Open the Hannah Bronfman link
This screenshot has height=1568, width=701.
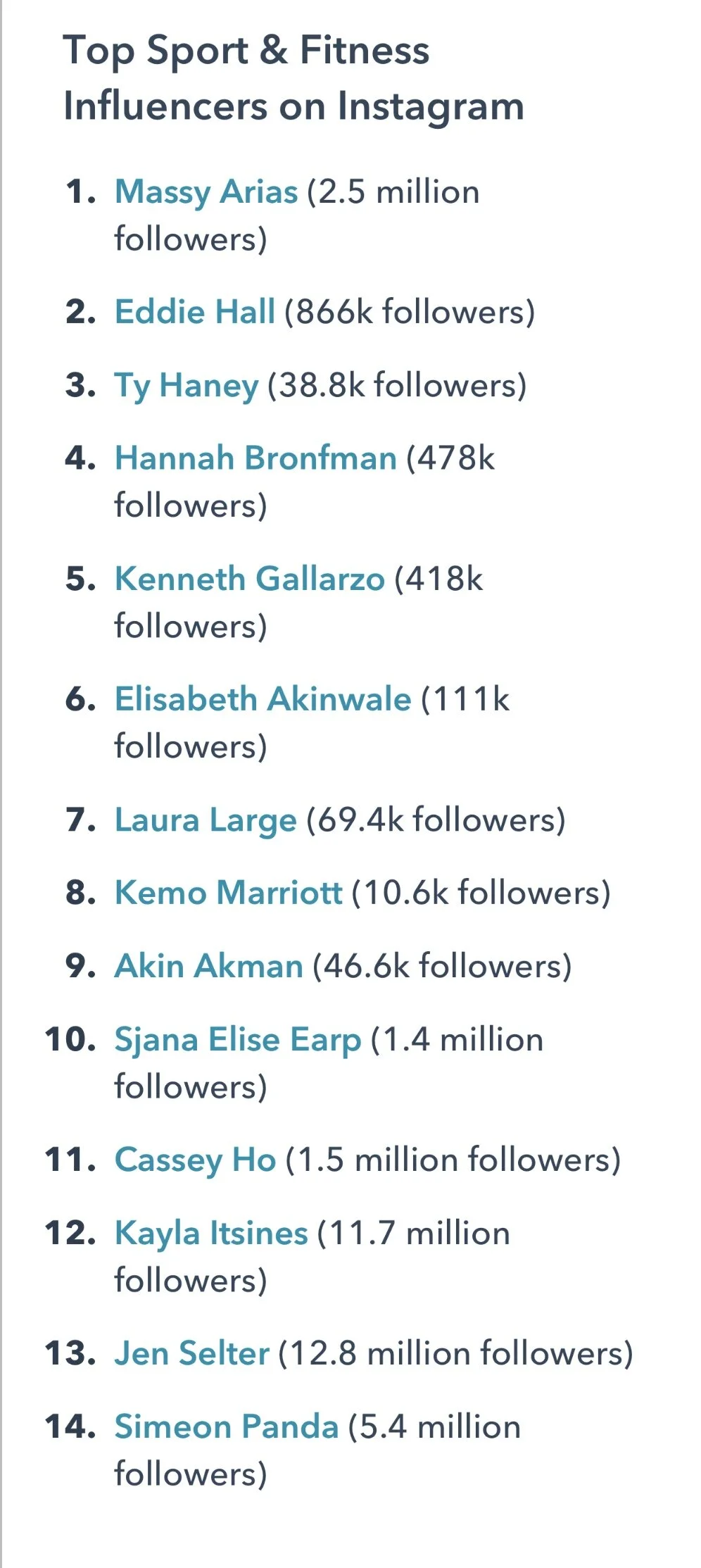pyautogui.click(x=255, y=458)
